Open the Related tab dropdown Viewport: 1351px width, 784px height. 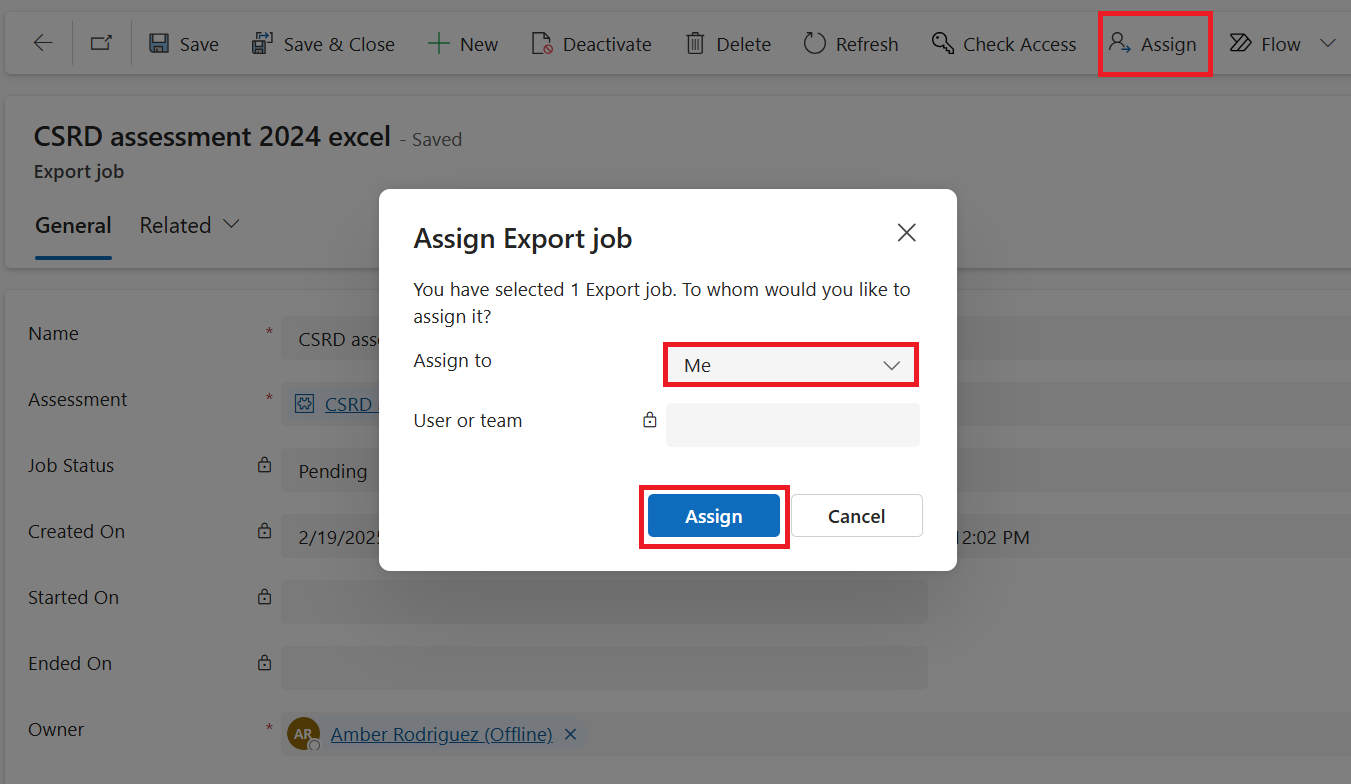tap(189, 226)
